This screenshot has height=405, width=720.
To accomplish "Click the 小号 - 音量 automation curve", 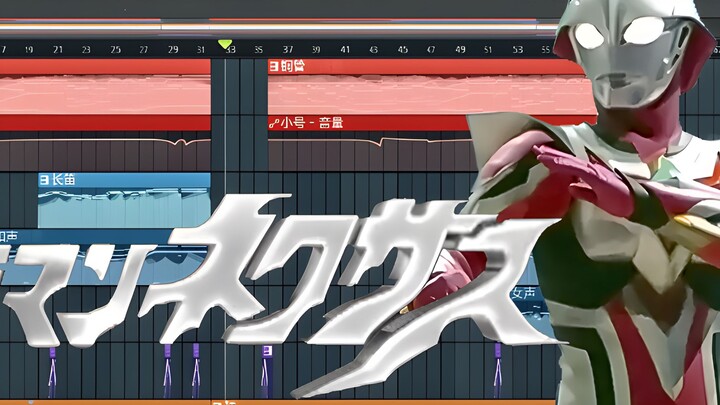I will [370, 141].
